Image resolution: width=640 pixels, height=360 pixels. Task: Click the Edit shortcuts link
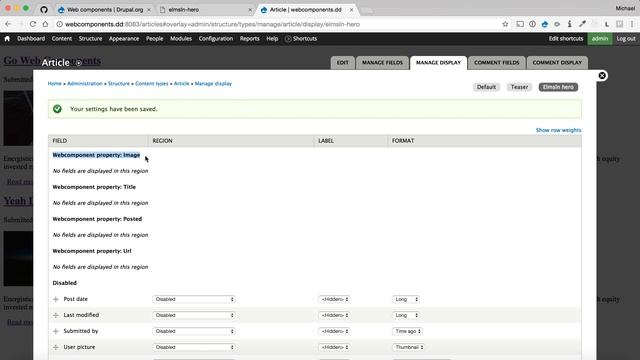pos(566,39)
